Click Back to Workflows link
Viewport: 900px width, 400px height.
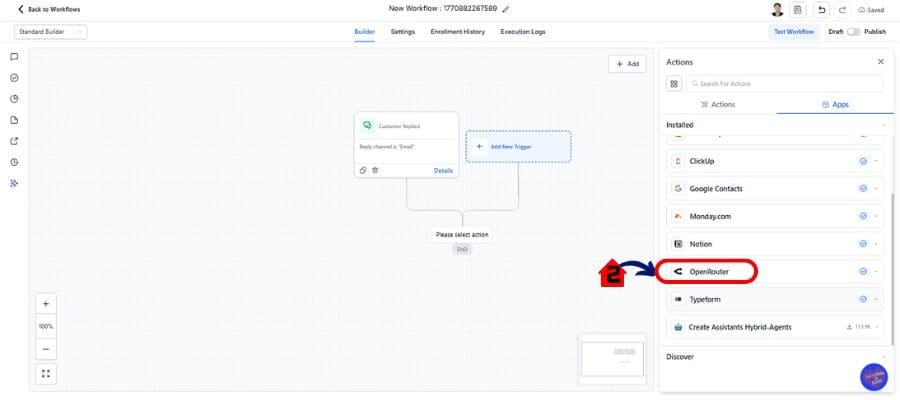(x=49, y=10)
